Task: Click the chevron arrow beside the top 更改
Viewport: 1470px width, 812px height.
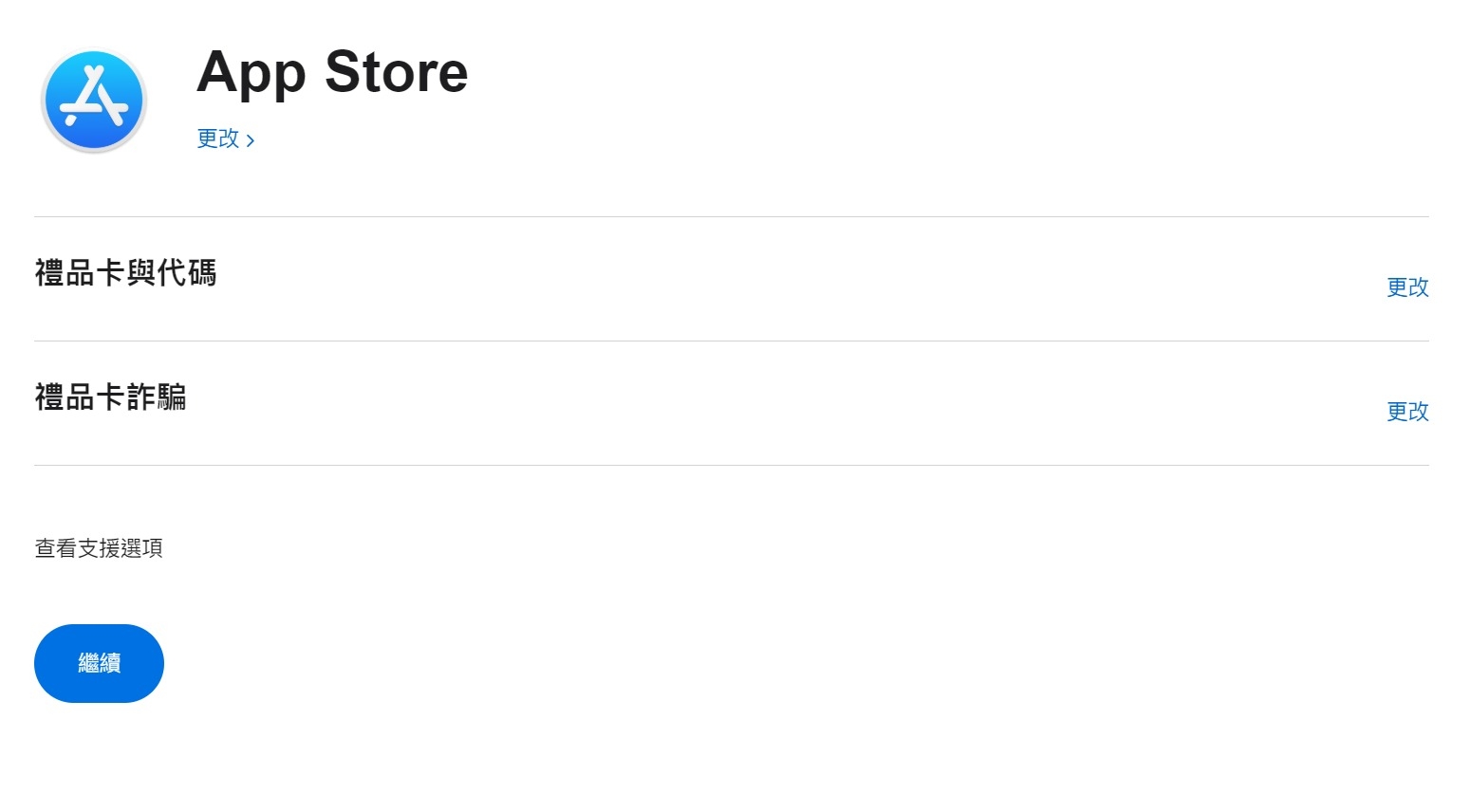Action: coord(251,140)
